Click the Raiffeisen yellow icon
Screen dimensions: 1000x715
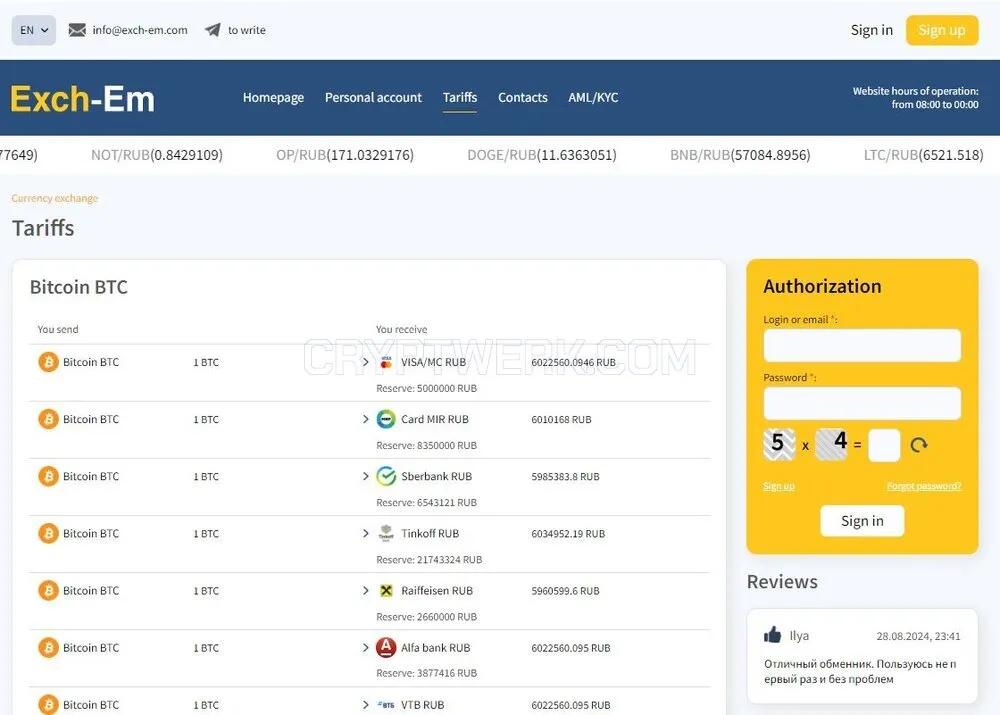pos(386,591)
